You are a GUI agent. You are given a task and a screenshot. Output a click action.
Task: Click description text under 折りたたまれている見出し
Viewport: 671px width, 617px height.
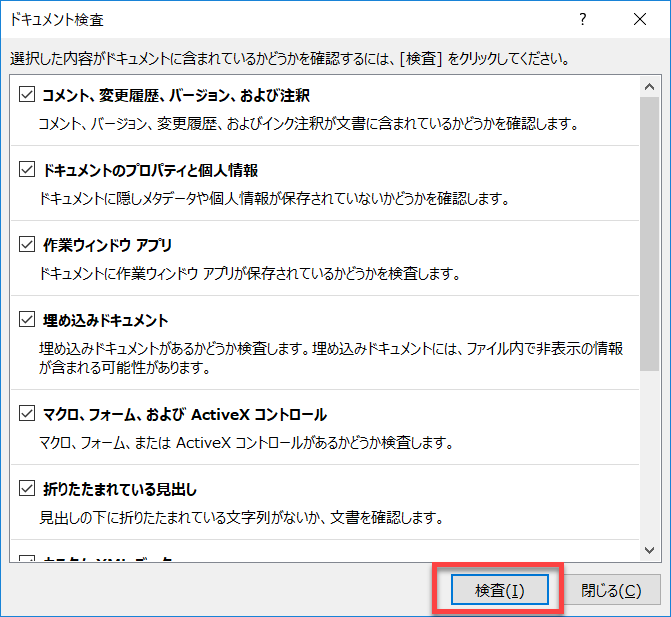(x=240, y=518)
